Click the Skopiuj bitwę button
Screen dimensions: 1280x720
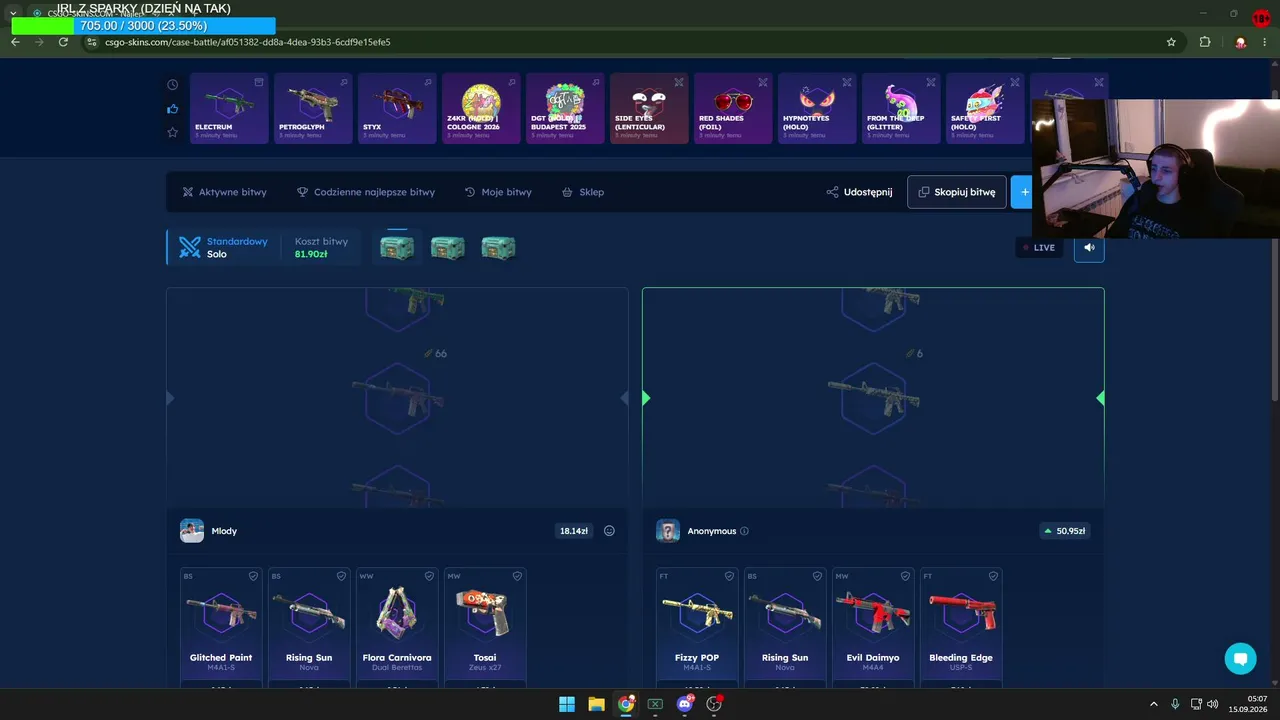point(957,192)
